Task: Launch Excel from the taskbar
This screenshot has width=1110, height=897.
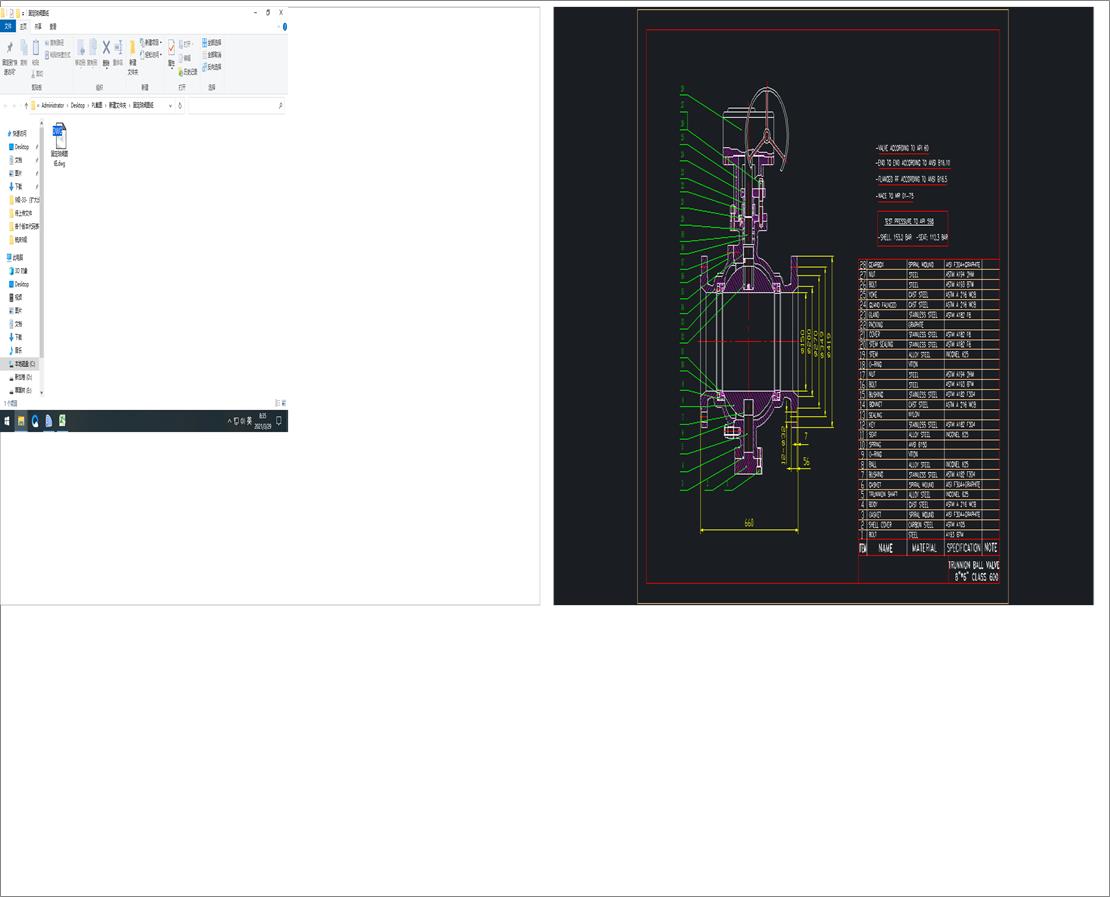Action: (x=61, y=420)
